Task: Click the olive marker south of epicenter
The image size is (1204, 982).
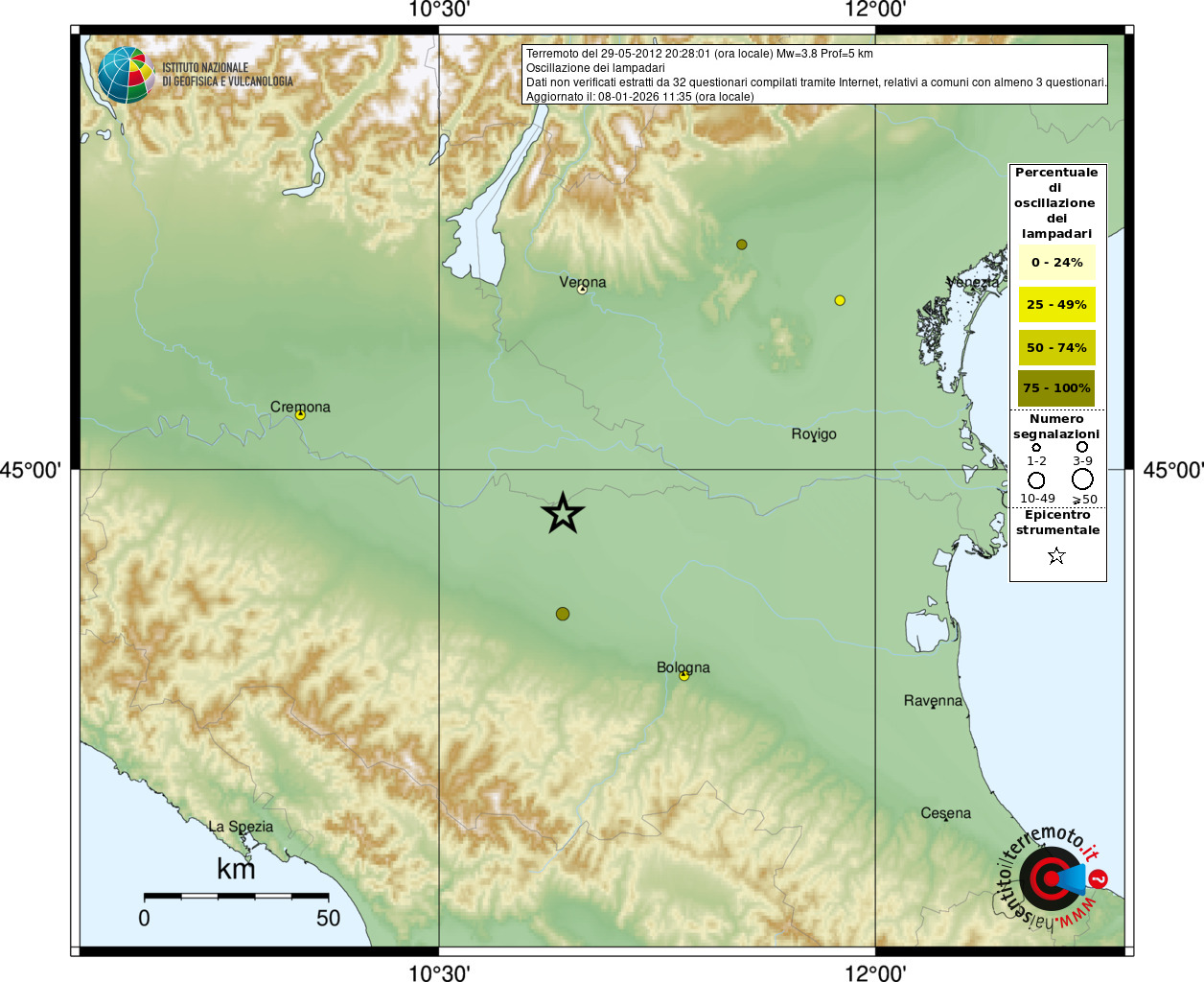Action: 563,614
